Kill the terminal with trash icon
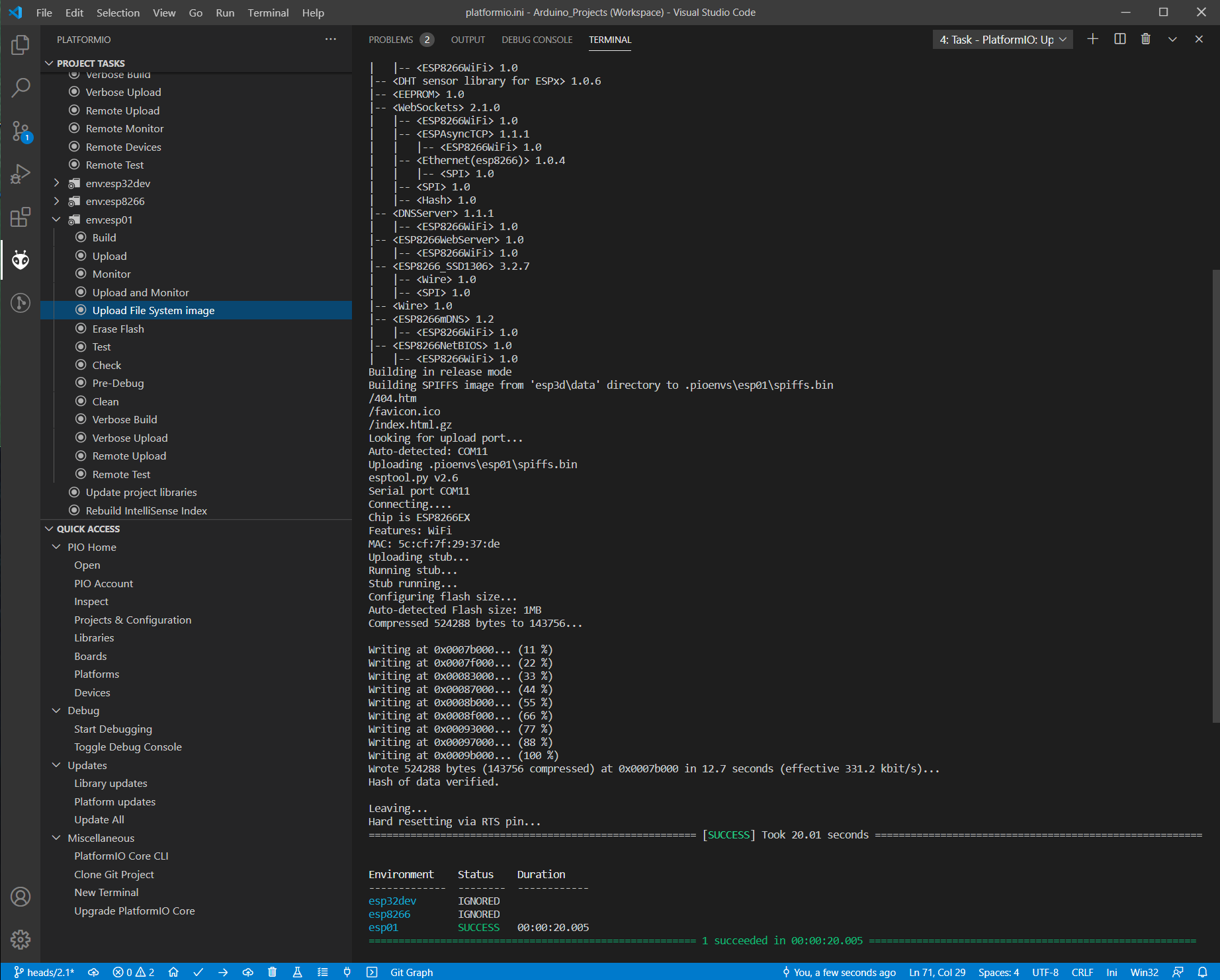The height and width of the screenshot is (980, 1220). point(1146,40)
